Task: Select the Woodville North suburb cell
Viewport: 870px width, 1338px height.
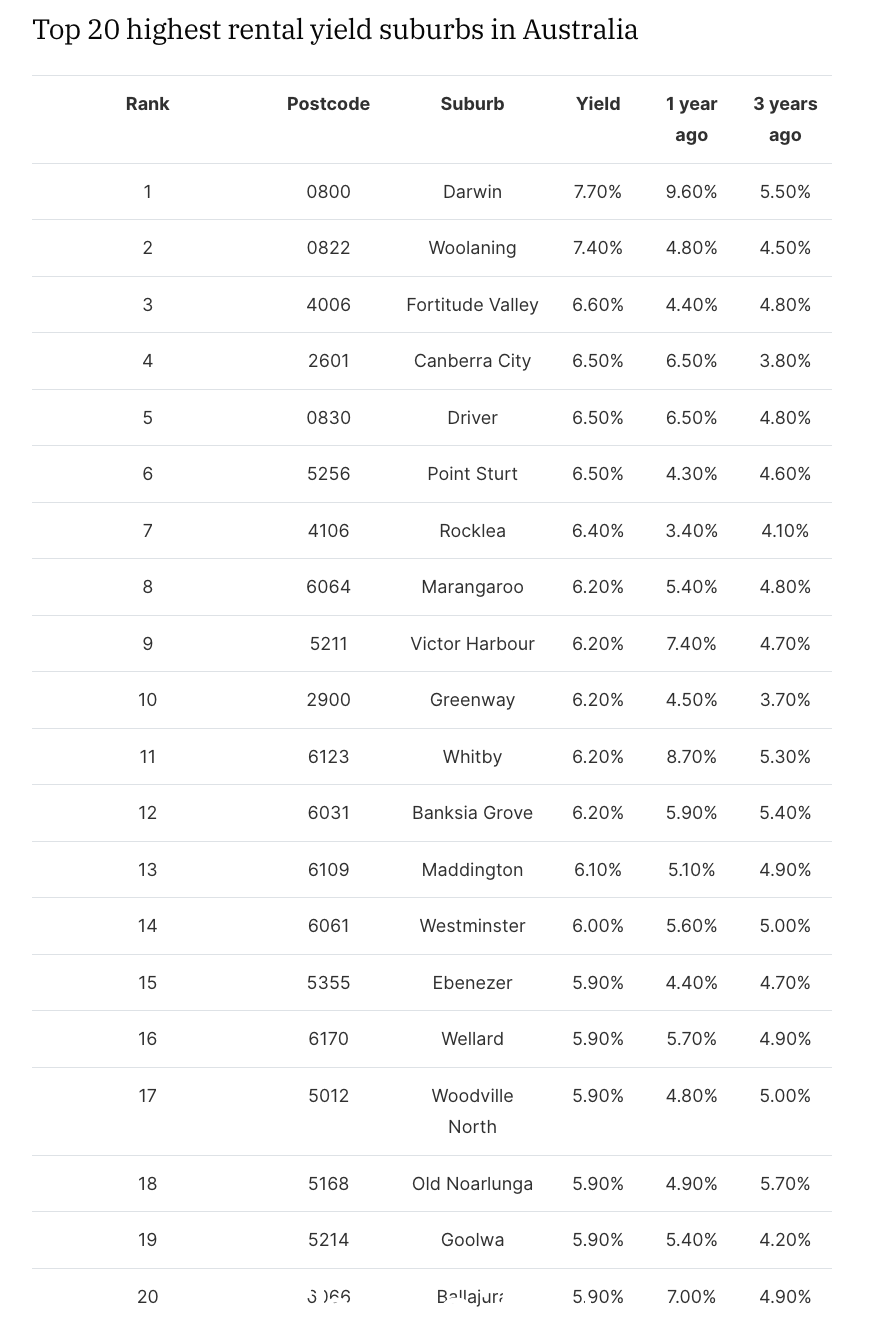Action: point(472,1111)
